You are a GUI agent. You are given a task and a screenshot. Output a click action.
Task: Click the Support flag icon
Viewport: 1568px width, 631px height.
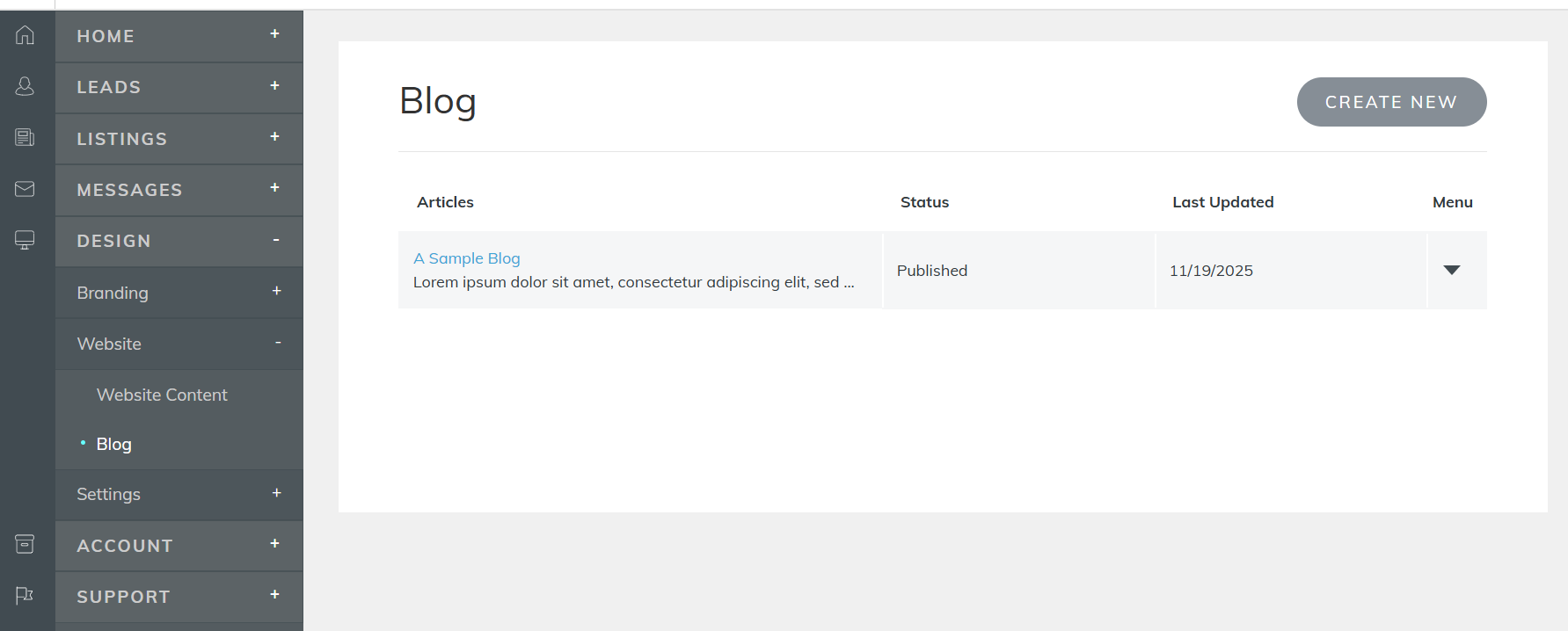tap(25, 595)
